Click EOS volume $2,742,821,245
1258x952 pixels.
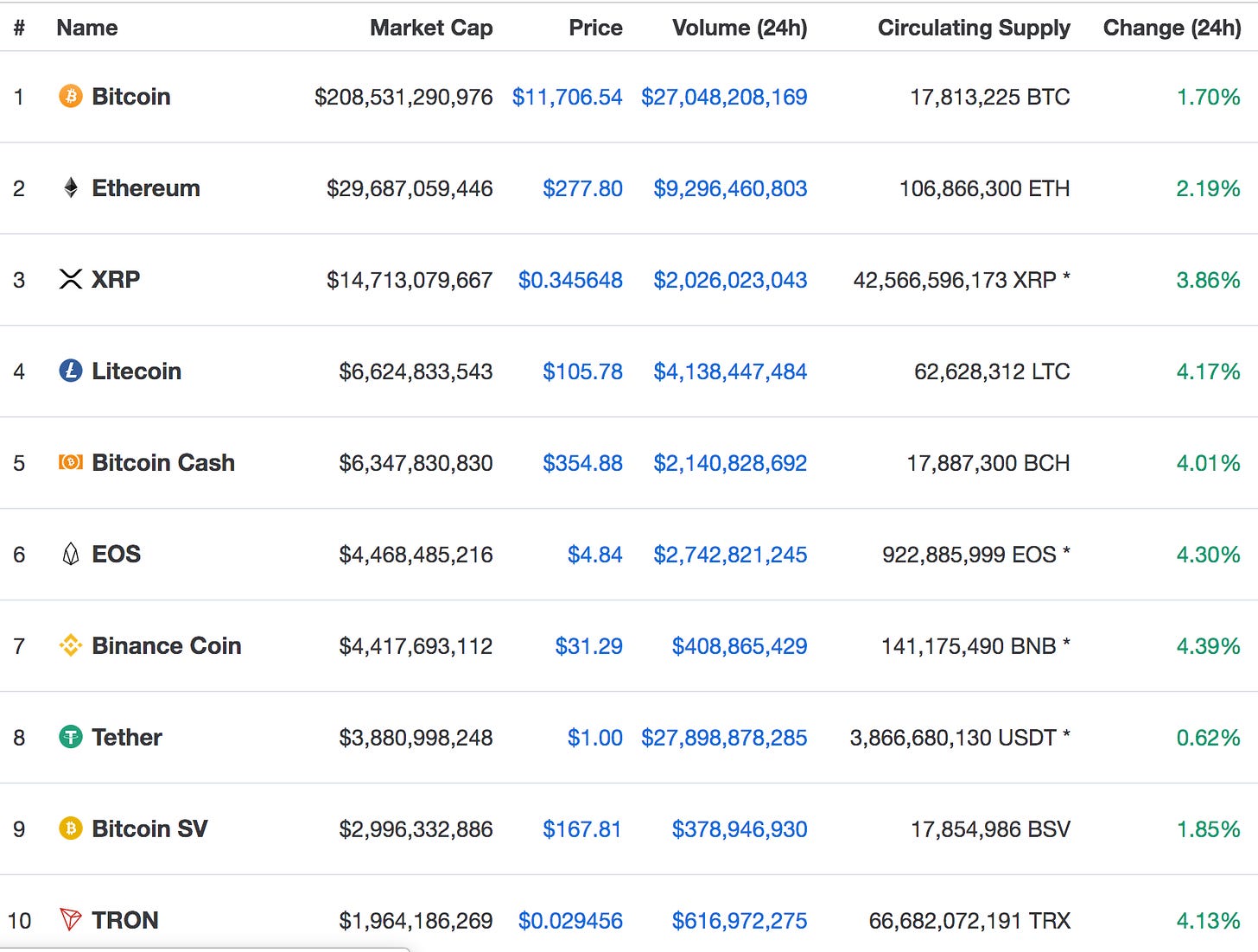[x=730, y=555]
